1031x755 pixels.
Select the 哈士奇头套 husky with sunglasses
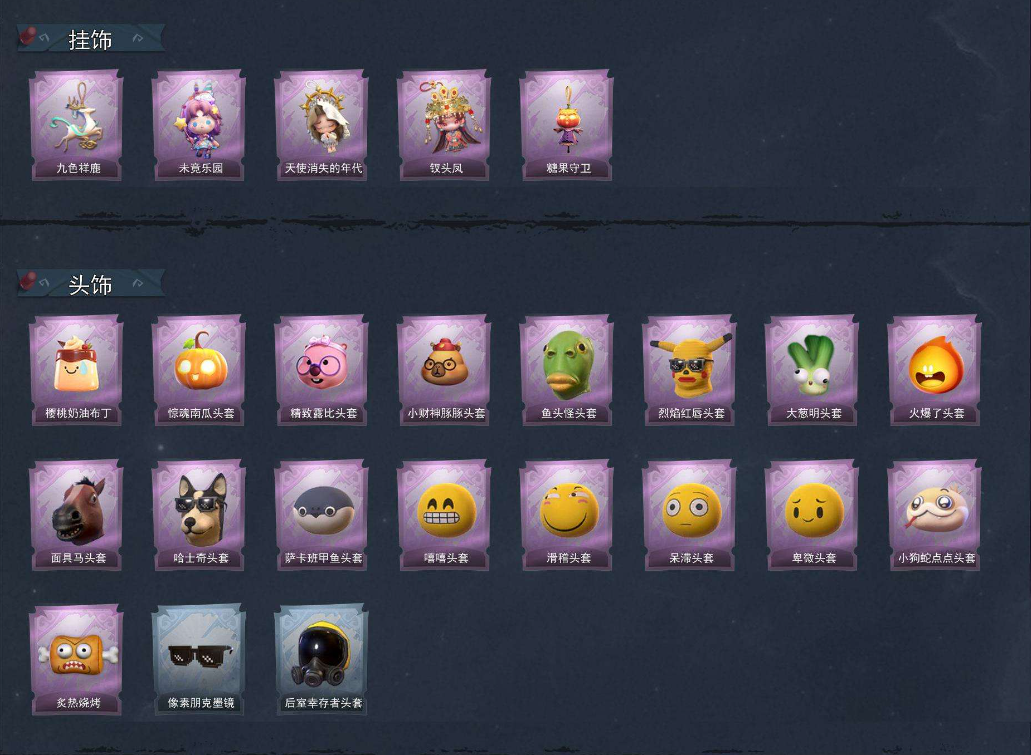(x=199, y=515)
